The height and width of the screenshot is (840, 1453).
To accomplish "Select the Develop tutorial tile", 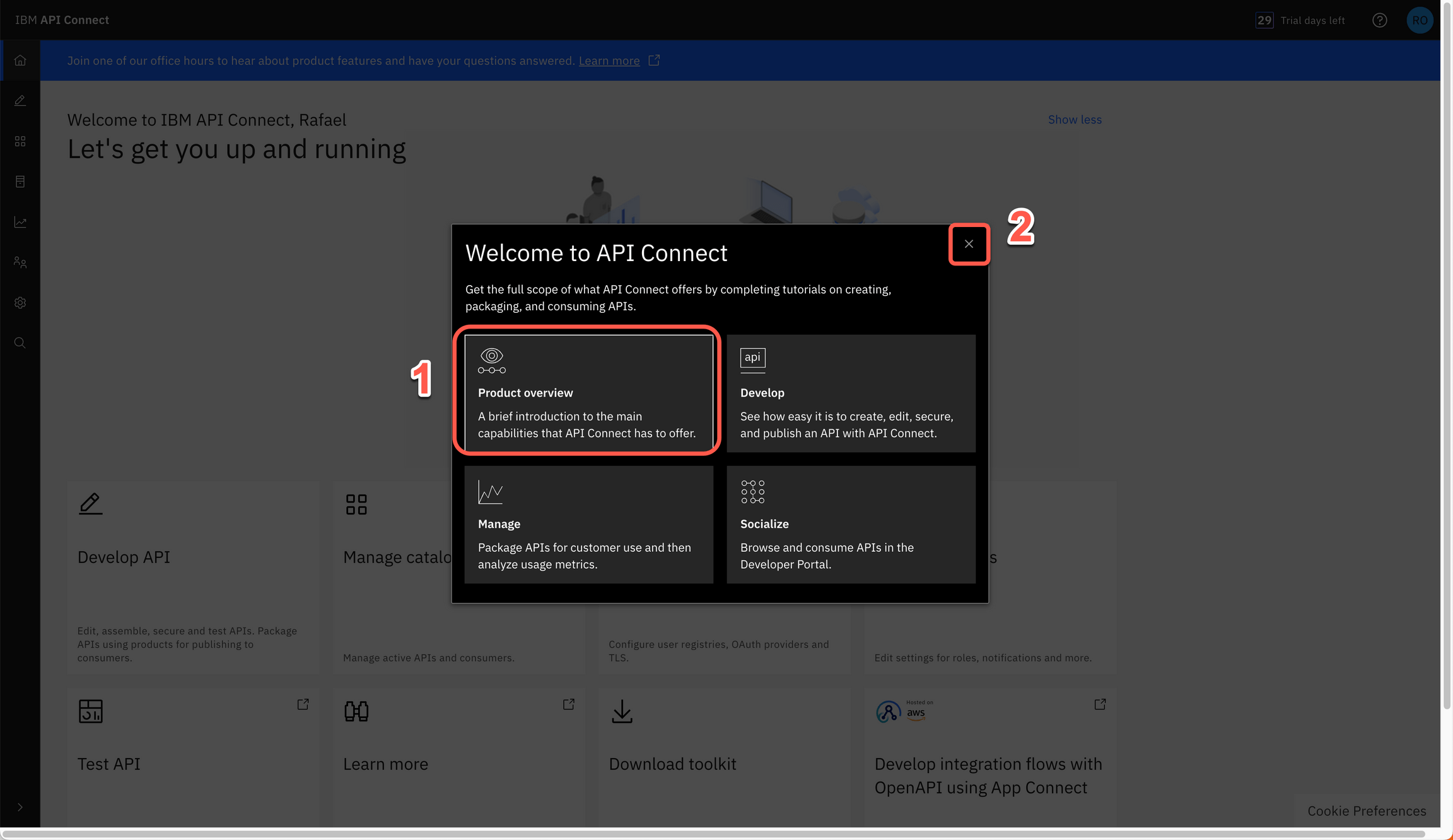I will (851, 393).
